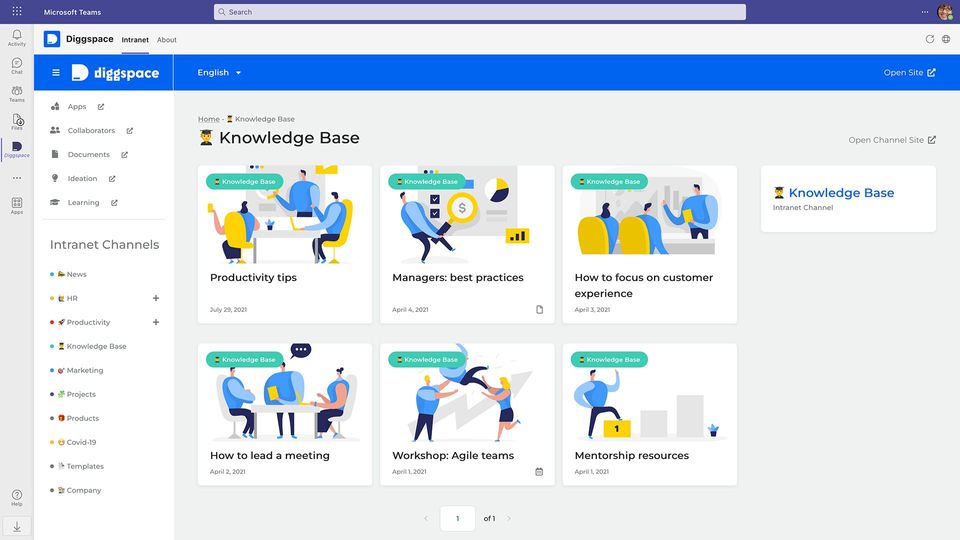Image resolution: width=960 pixels, height=540 pixels.
Task: Open How to focus on customer experience title
Action: [x=643, y=285]
